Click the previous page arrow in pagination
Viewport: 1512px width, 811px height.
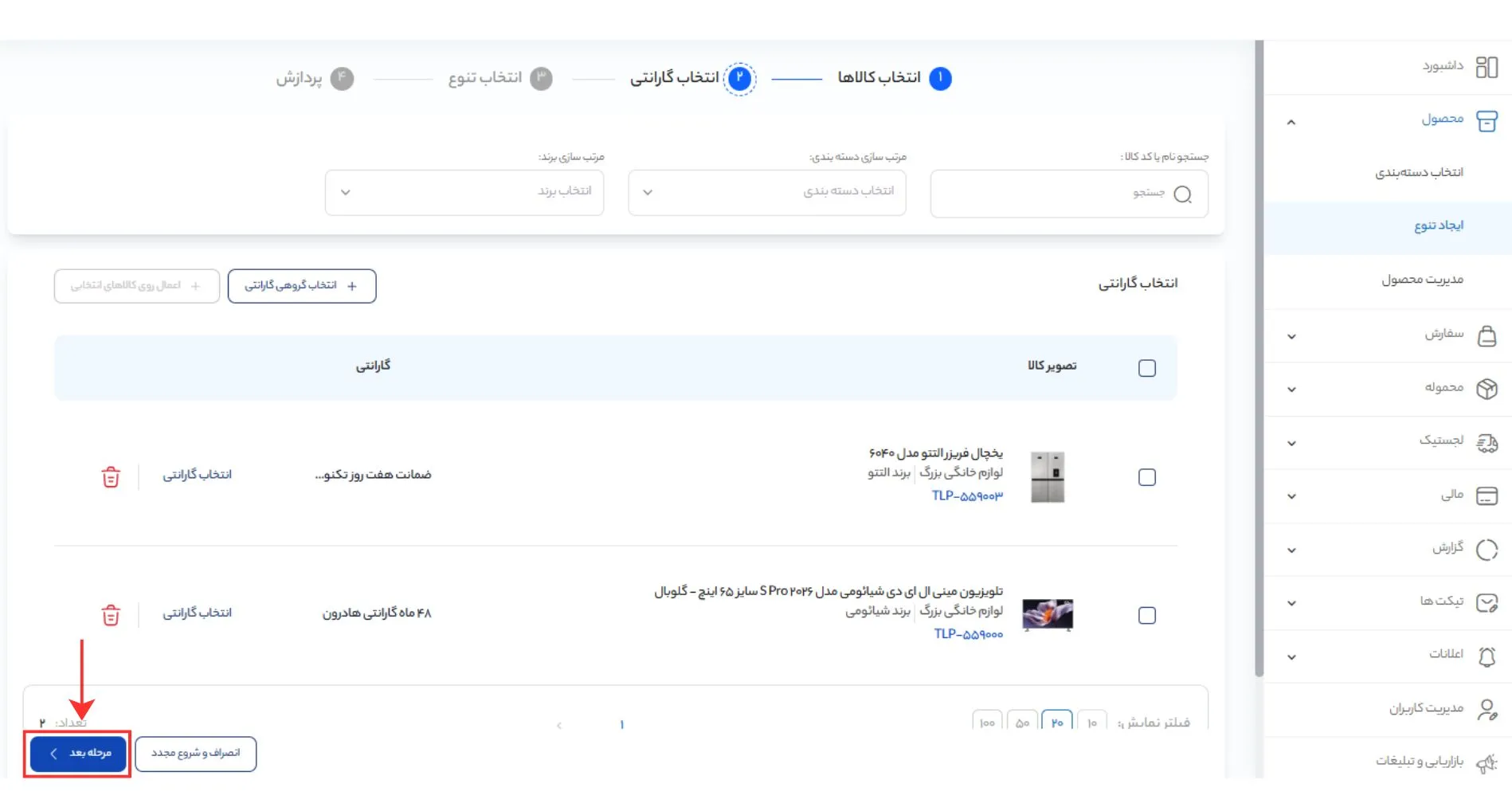pyautogui.click(x=559, y=725)
